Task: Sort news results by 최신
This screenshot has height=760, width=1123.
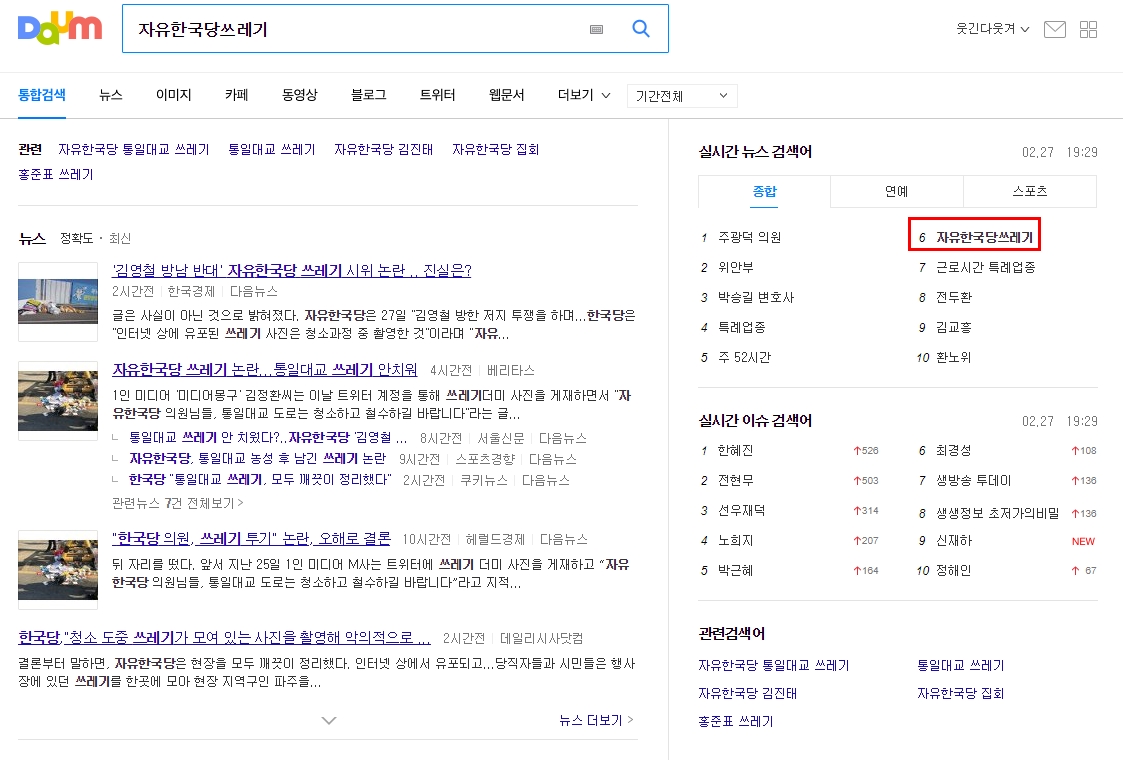Action: point(120,238)
